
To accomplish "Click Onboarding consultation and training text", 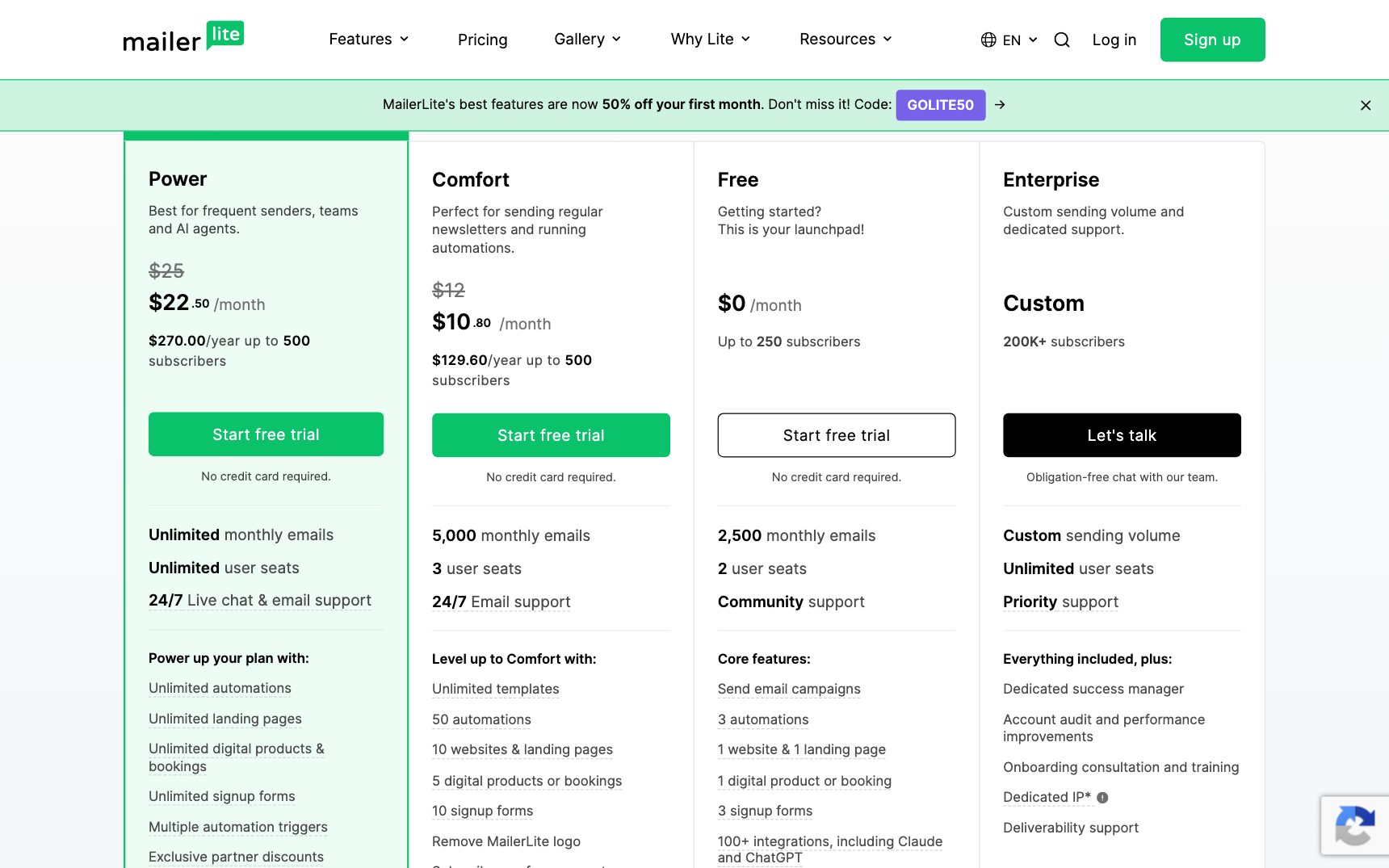I will click(1121, 767).
